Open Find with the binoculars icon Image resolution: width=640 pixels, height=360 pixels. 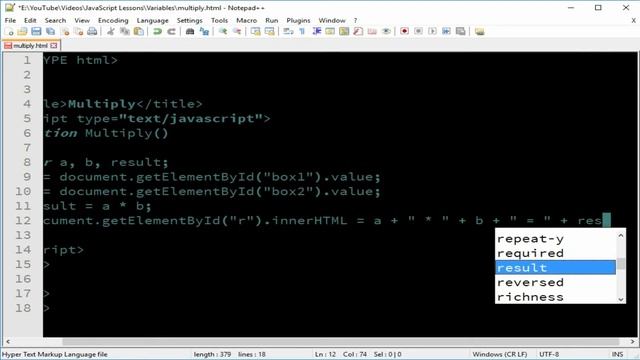(x=190, y=31)
